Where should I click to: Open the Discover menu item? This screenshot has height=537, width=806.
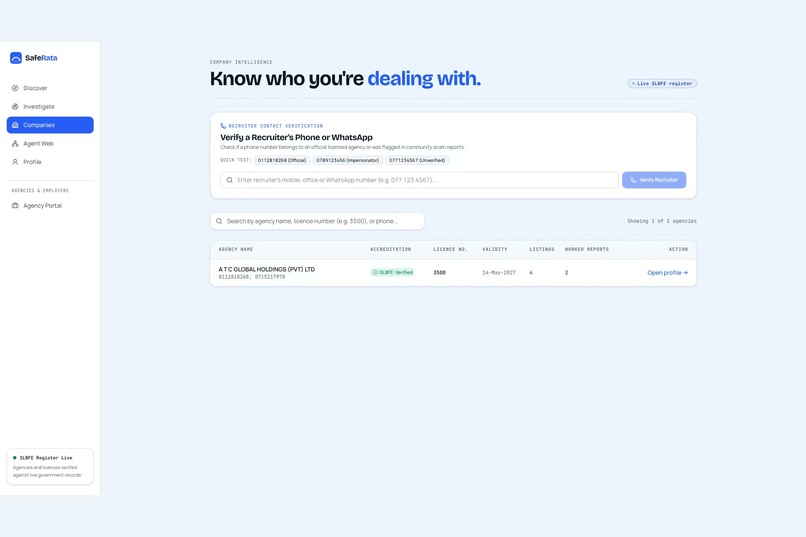[50, 88]
